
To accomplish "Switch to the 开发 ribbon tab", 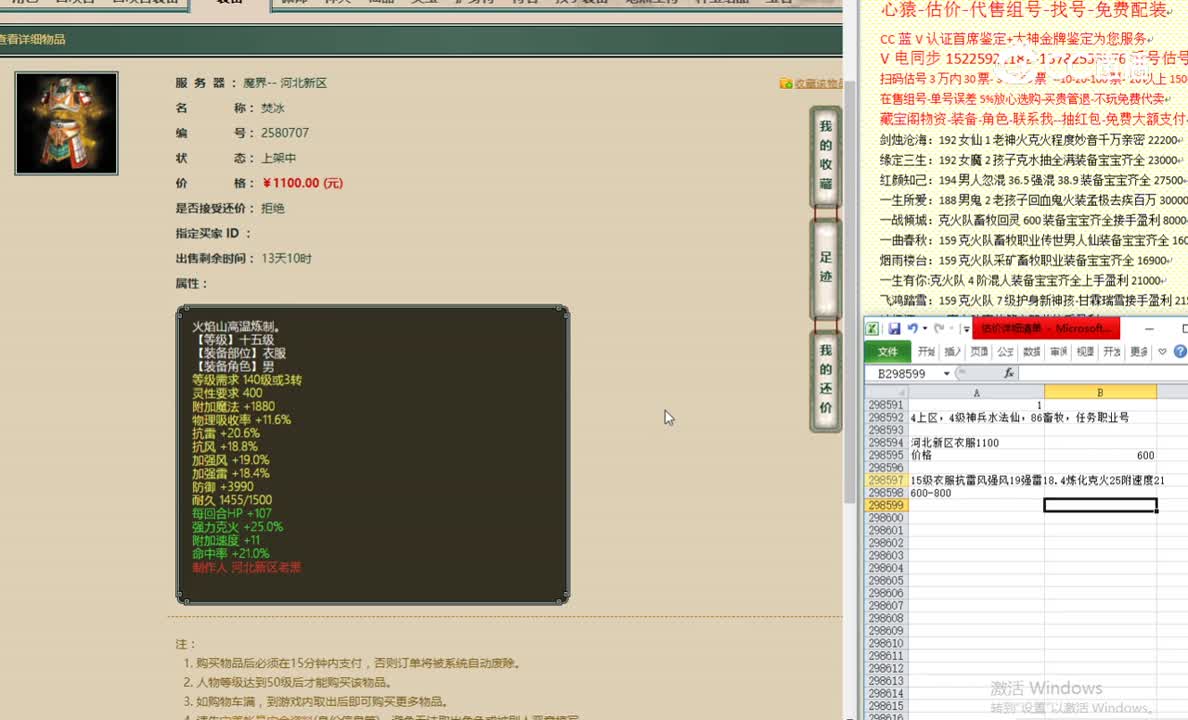I will pyautogui.click(x=1111, y=352).
